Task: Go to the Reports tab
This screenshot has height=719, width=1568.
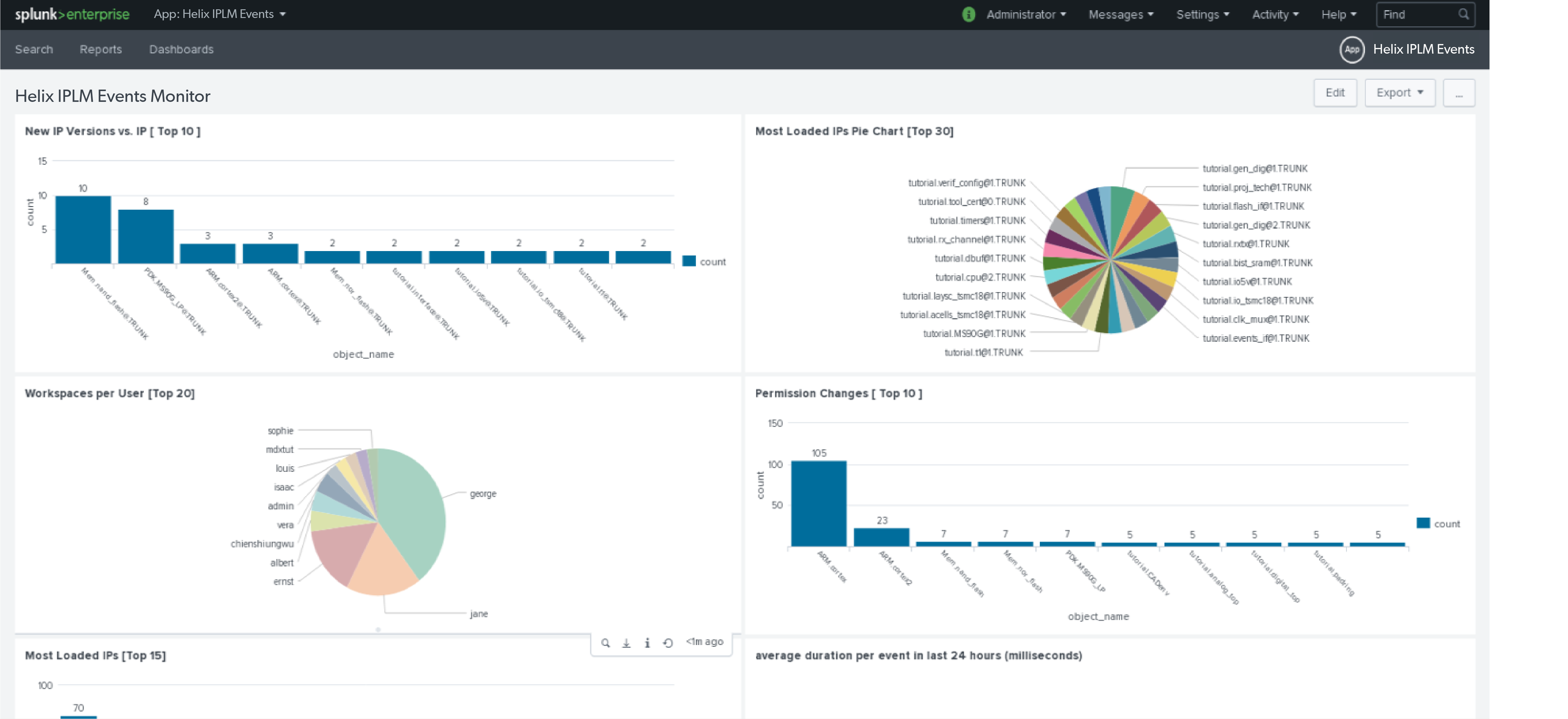Action: 100,49
